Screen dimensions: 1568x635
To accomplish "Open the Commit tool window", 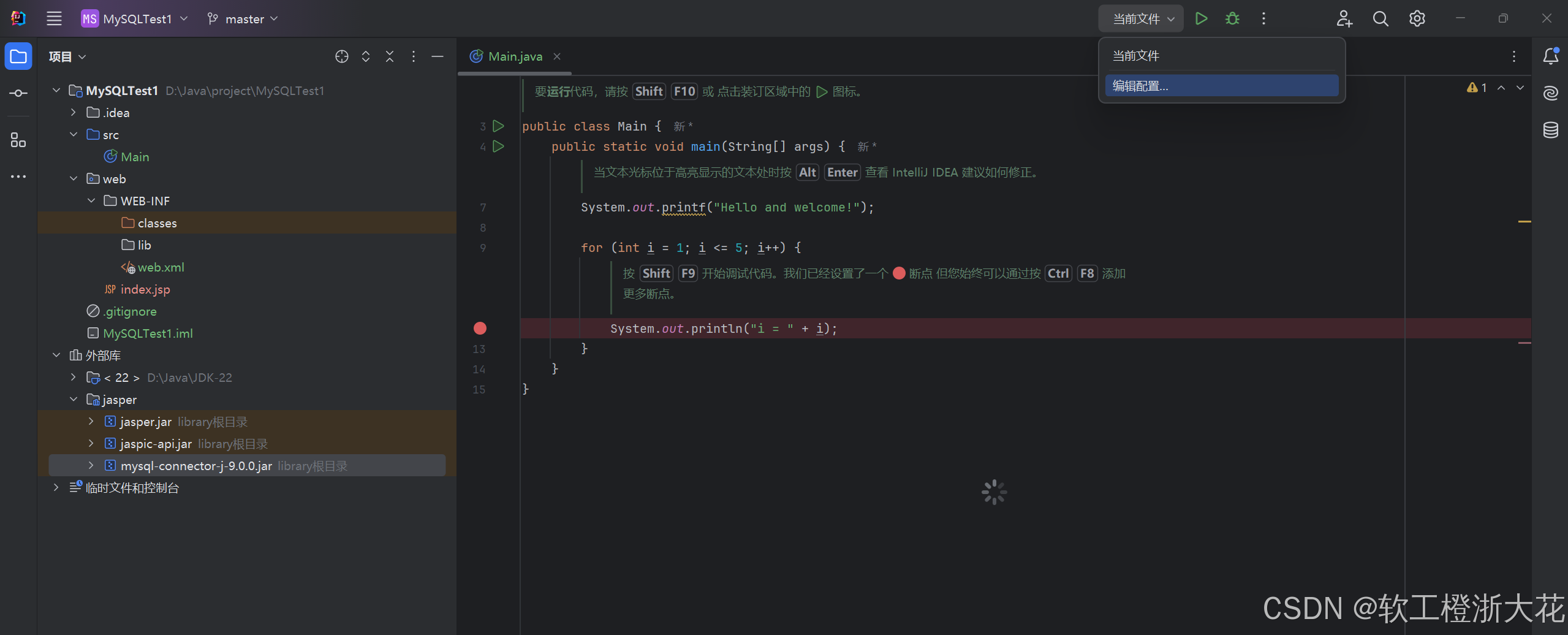I will tap(18, 93).
